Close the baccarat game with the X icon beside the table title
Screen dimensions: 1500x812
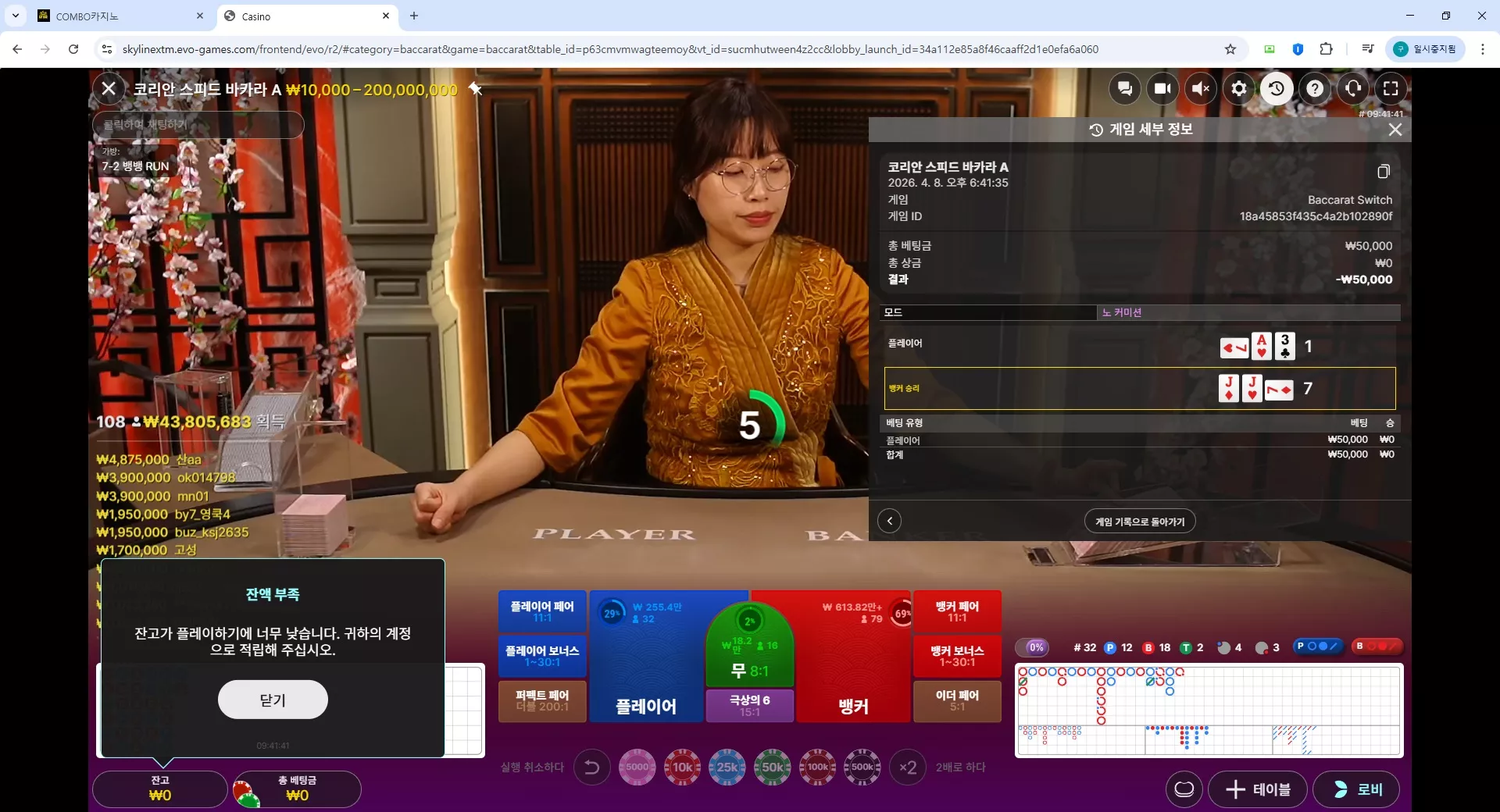(109, 89)
